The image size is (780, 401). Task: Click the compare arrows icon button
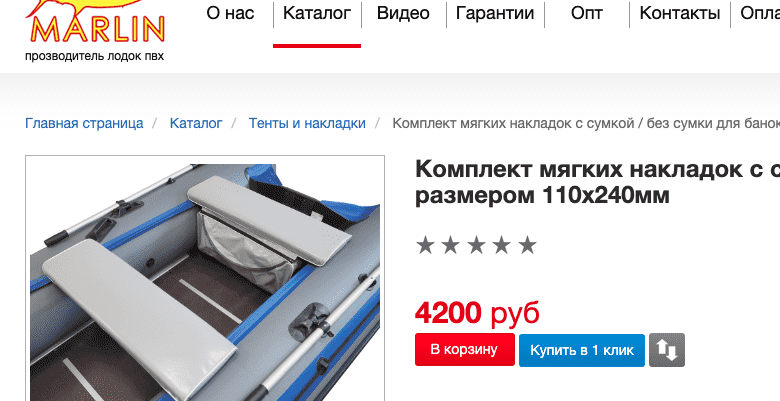[x=667, y=350]
